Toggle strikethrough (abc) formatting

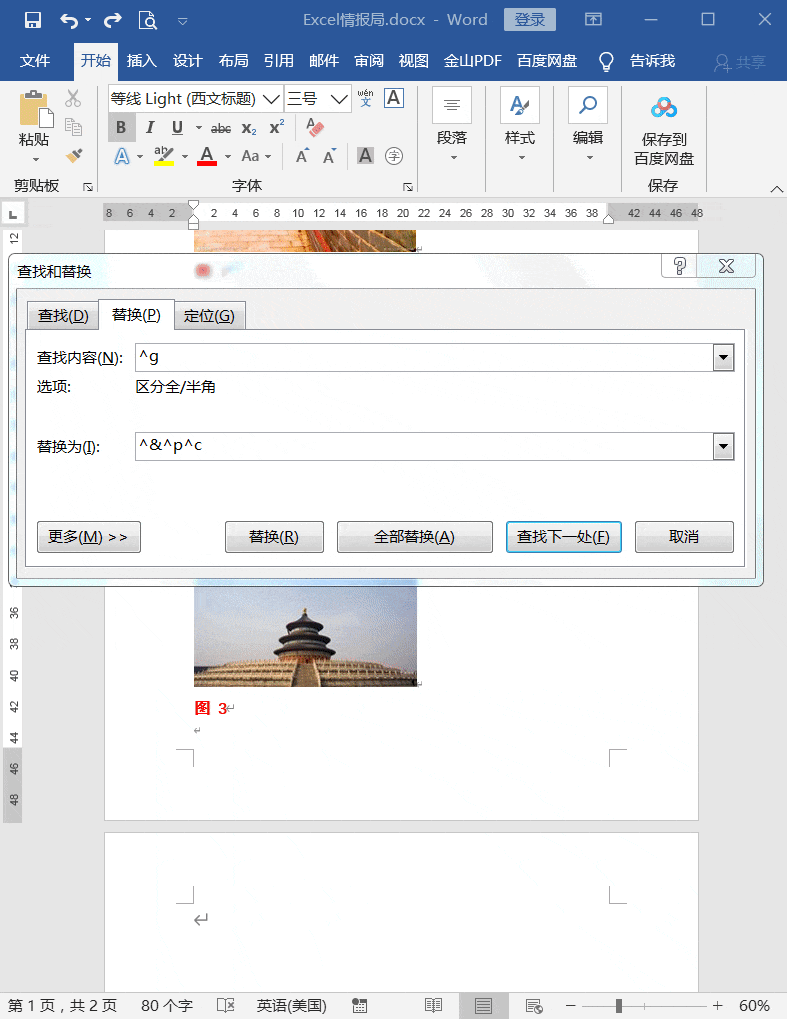point(221,128)
